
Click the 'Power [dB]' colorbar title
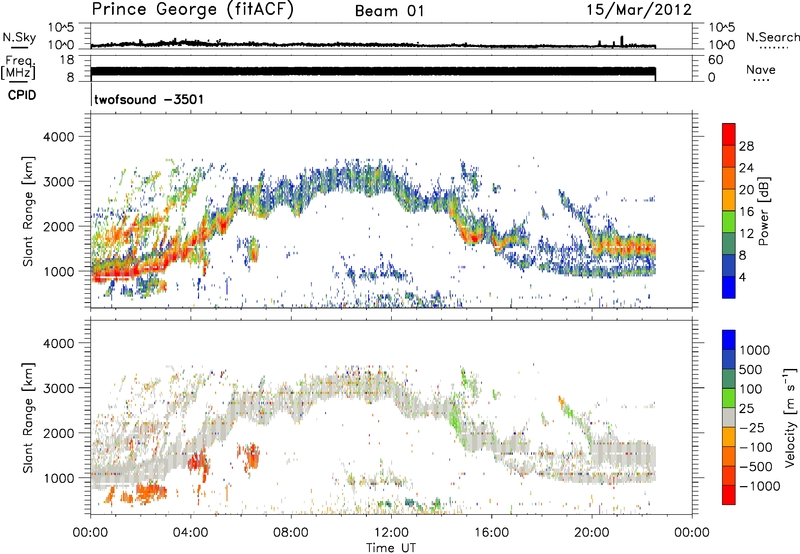[764, 211]
